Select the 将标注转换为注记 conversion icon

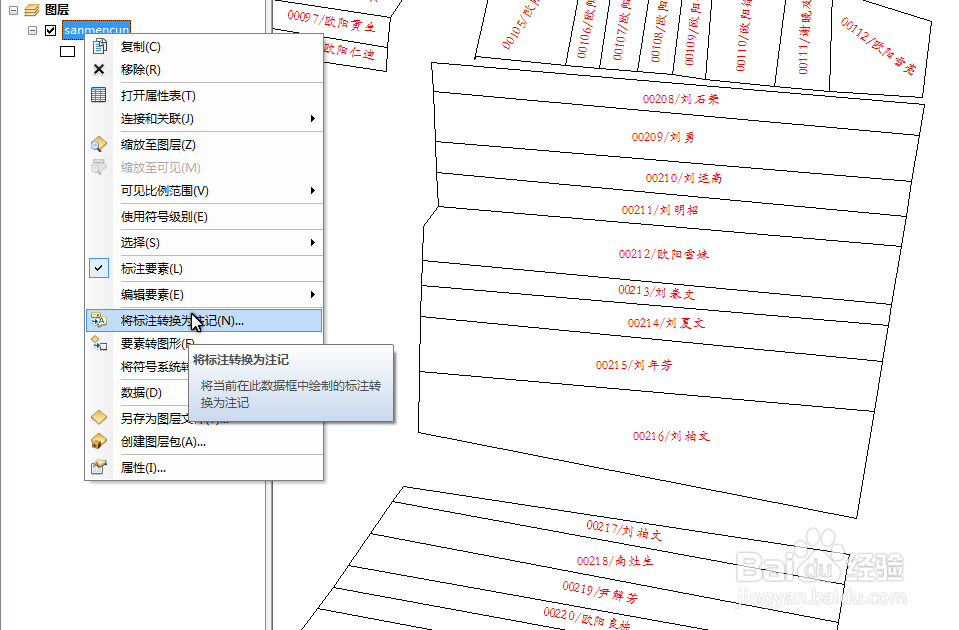pyautogui.click(x=97, y=320)
